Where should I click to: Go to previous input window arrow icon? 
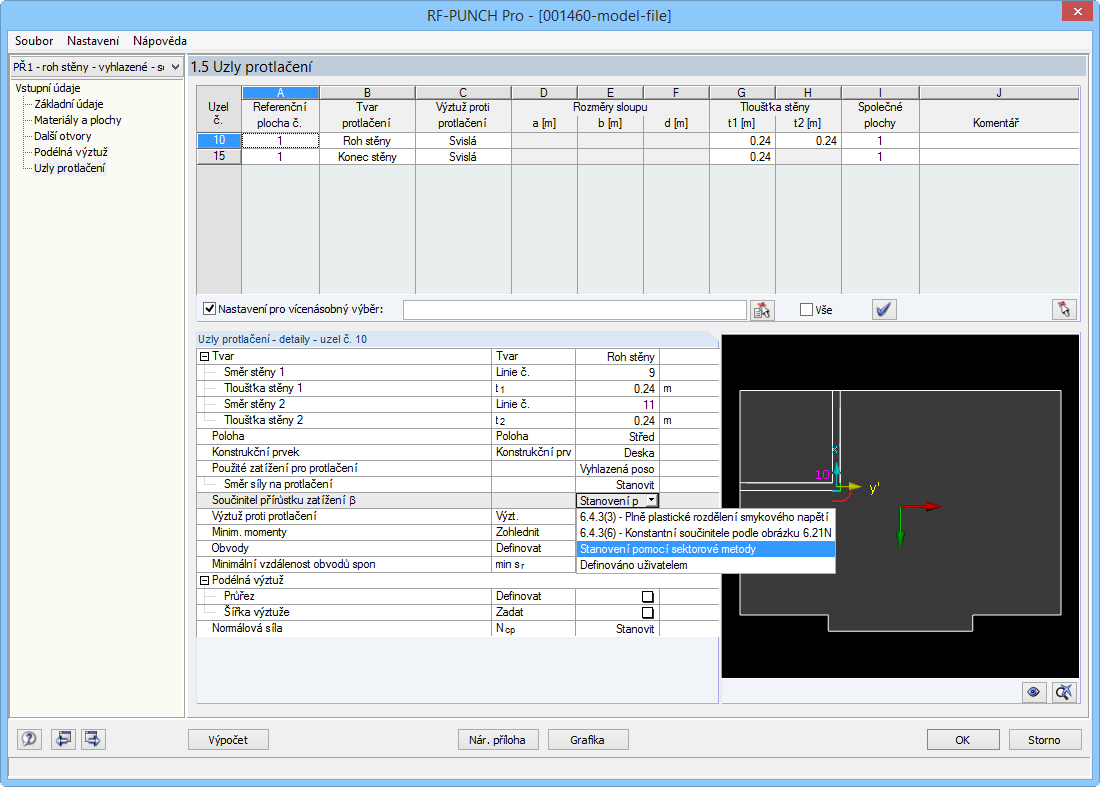coord(63,739)
